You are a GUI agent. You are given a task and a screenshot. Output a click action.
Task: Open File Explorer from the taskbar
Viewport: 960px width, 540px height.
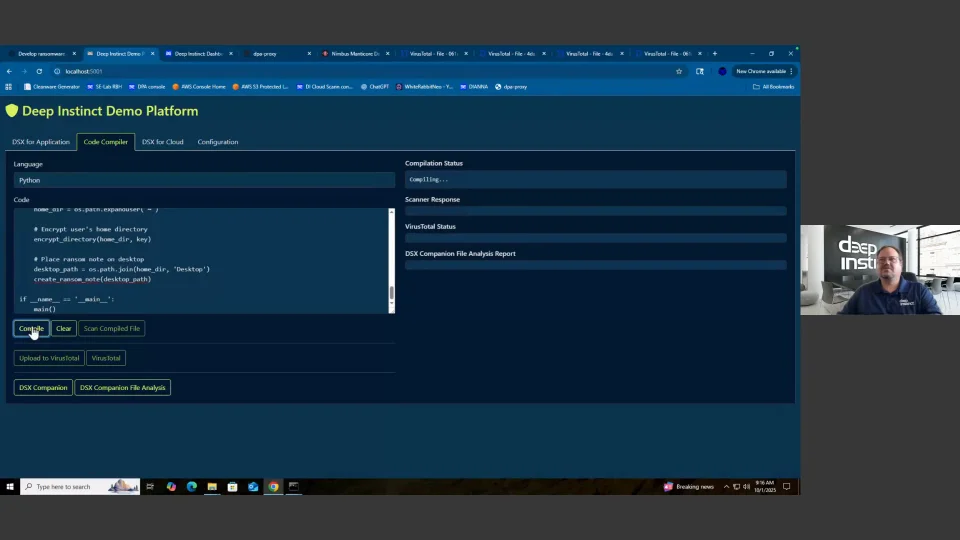(212, 487)
